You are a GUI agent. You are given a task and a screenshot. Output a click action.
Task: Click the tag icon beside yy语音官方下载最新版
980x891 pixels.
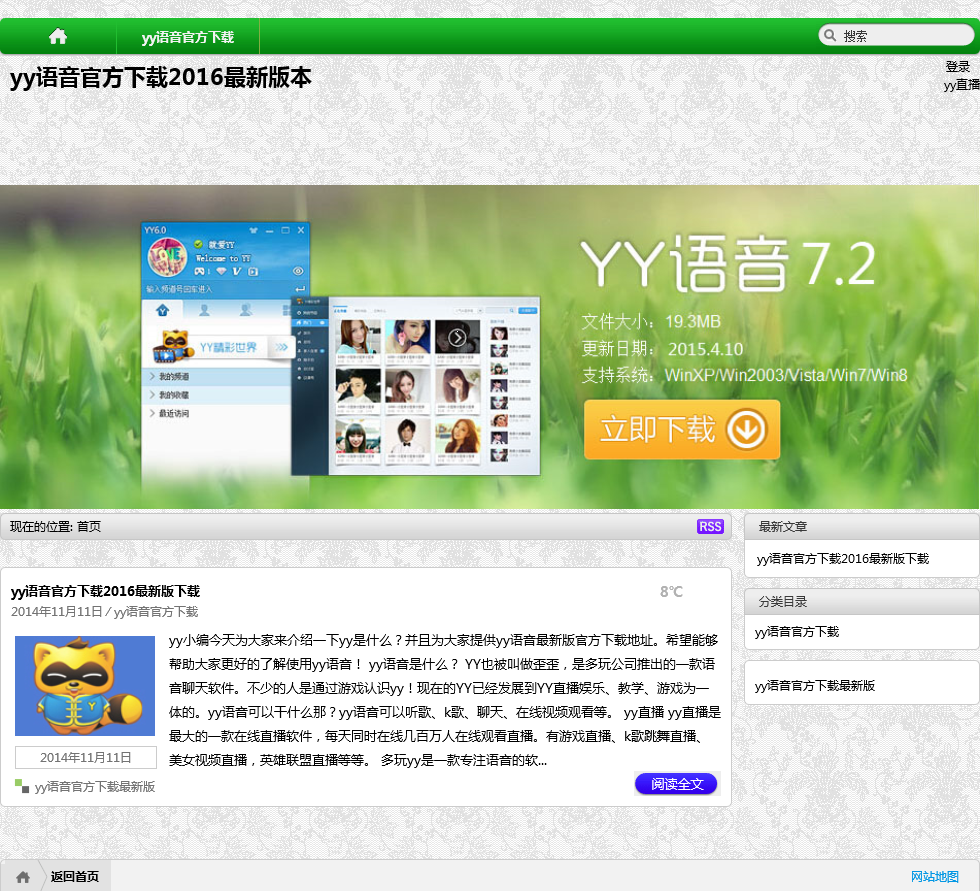pos(22,786)
